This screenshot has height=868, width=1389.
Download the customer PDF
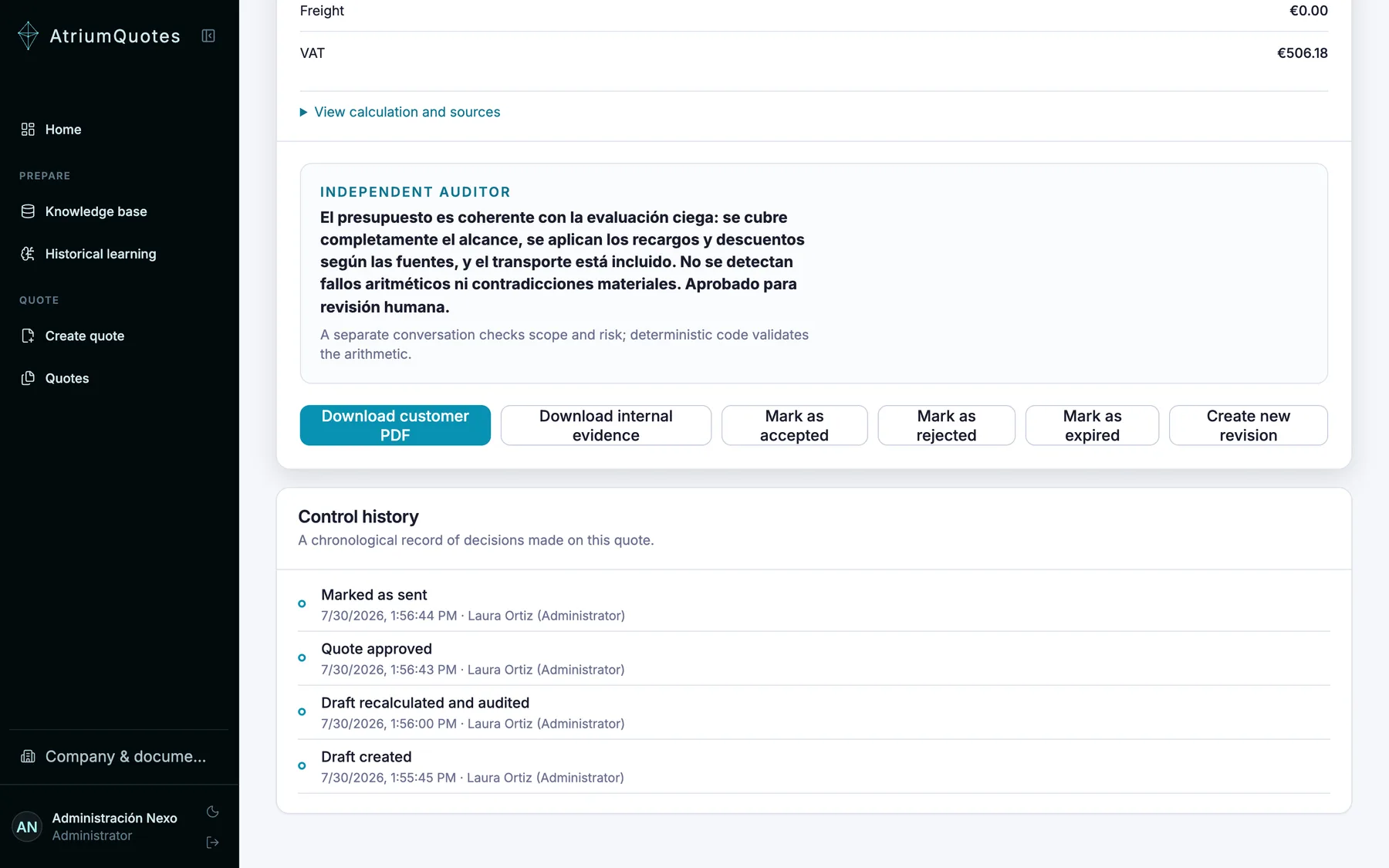point(395,425)
